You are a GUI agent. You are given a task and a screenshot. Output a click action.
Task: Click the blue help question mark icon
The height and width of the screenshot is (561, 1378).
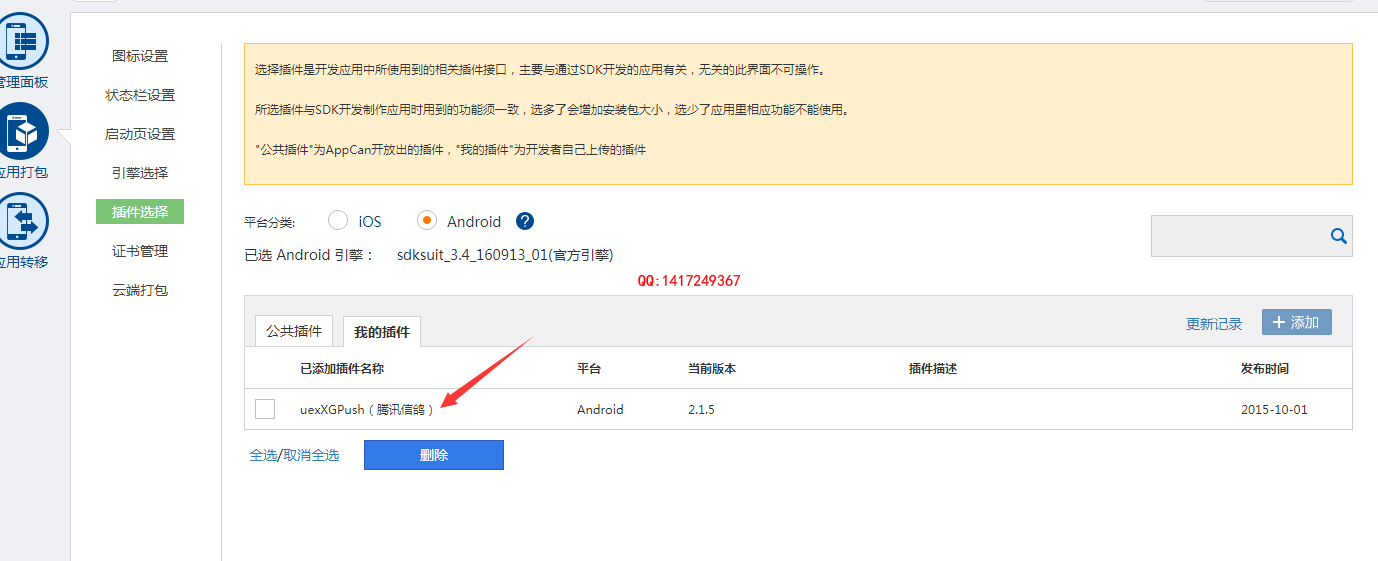[x=525, y=221]
